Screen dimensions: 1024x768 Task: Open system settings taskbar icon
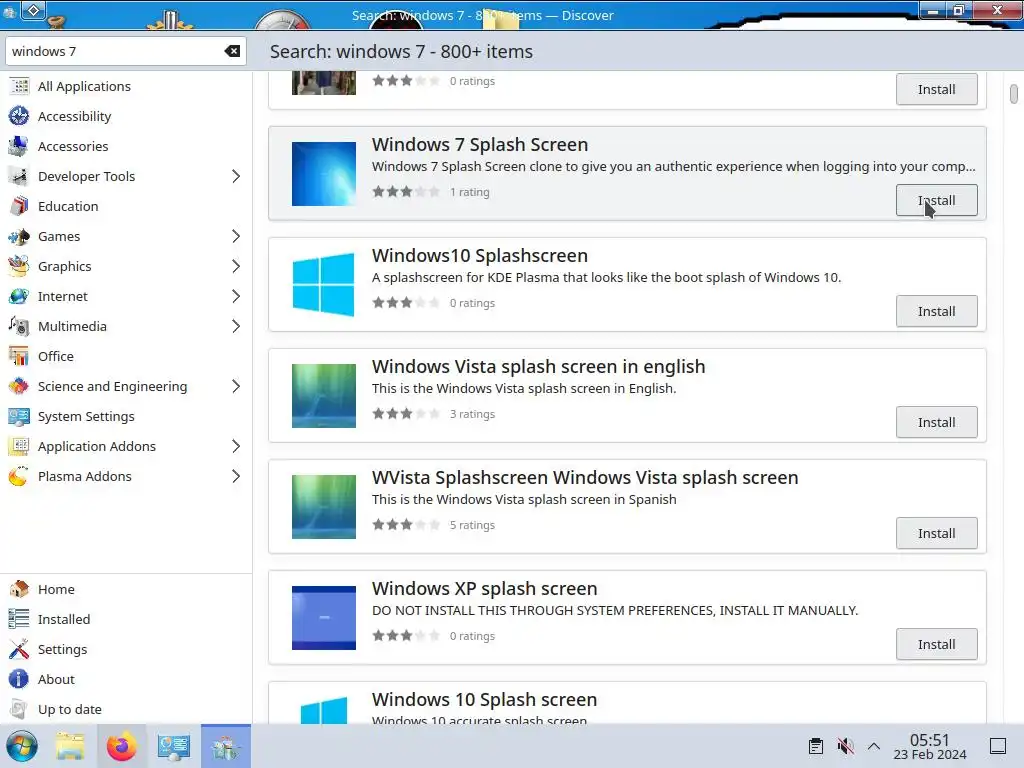173,746
